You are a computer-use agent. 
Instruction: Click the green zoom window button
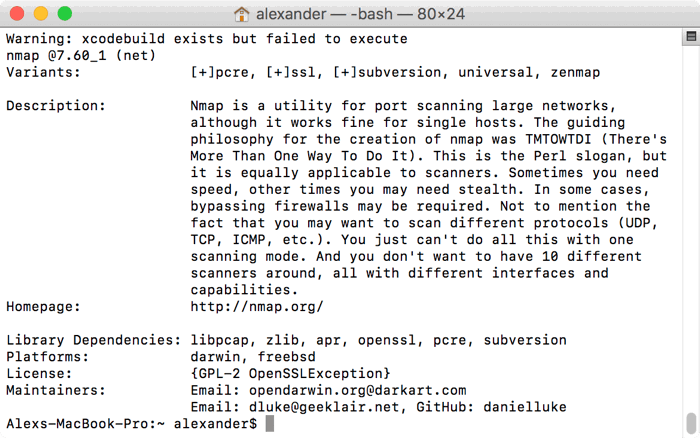[65, 14]
